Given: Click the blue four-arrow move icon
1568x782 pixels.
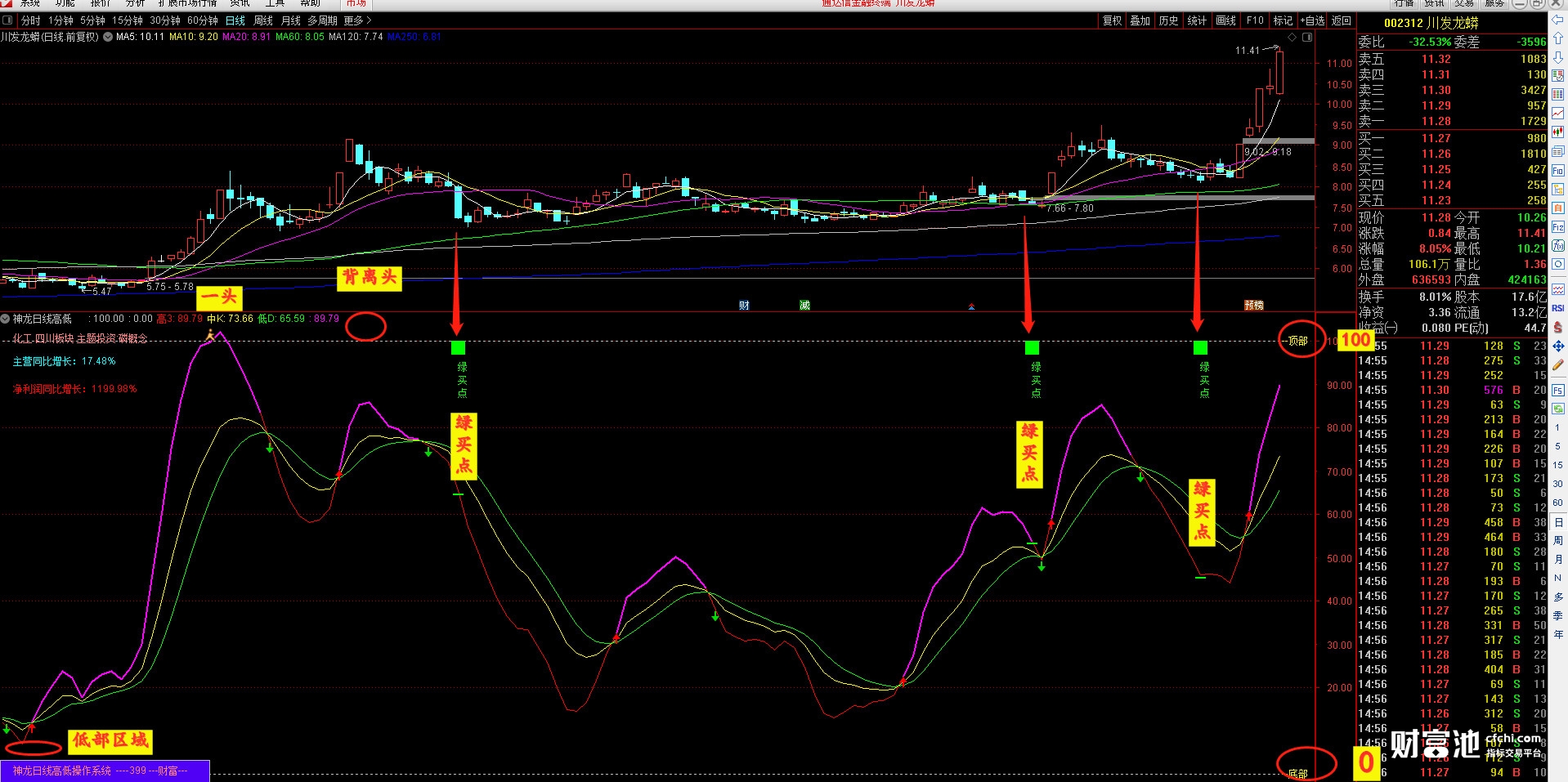Looking at the screenshot, I should pyautogui.click(x=1558, y=346).
